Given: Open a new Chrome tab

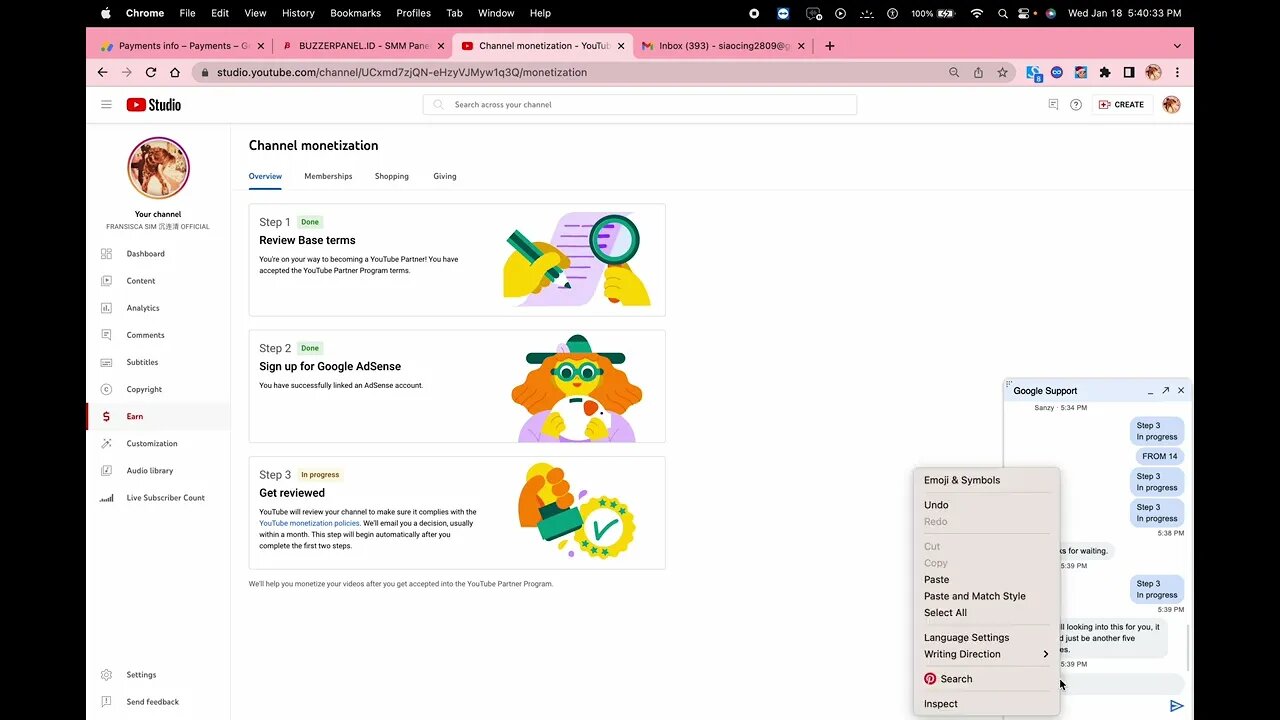Looking at the screenshot, I should 829,46.
